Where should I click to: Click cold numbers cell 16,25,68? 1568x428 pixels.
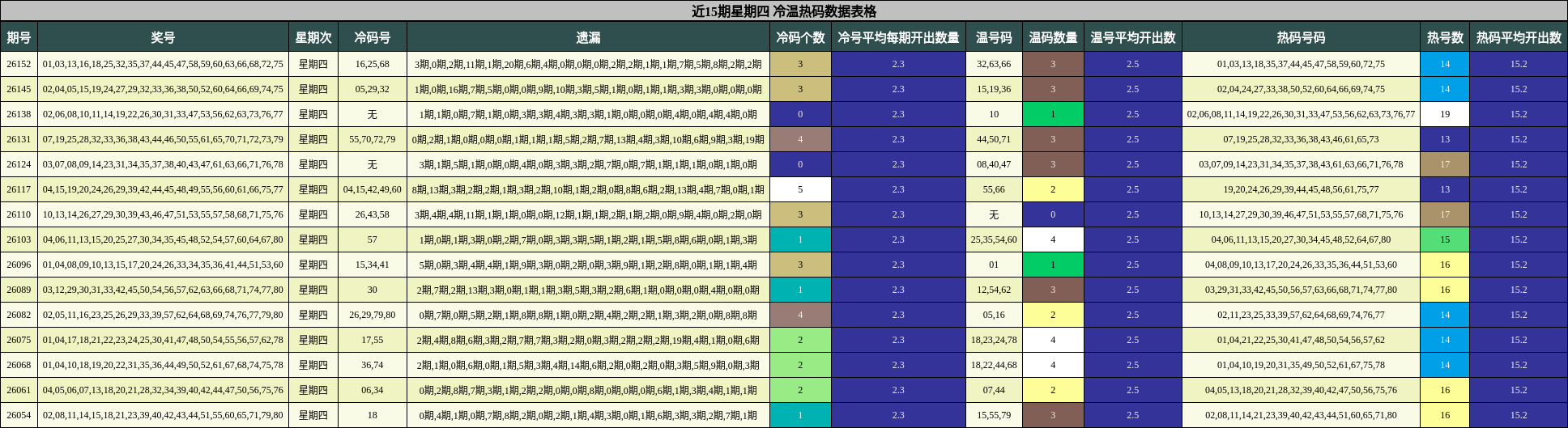point(373,64)
